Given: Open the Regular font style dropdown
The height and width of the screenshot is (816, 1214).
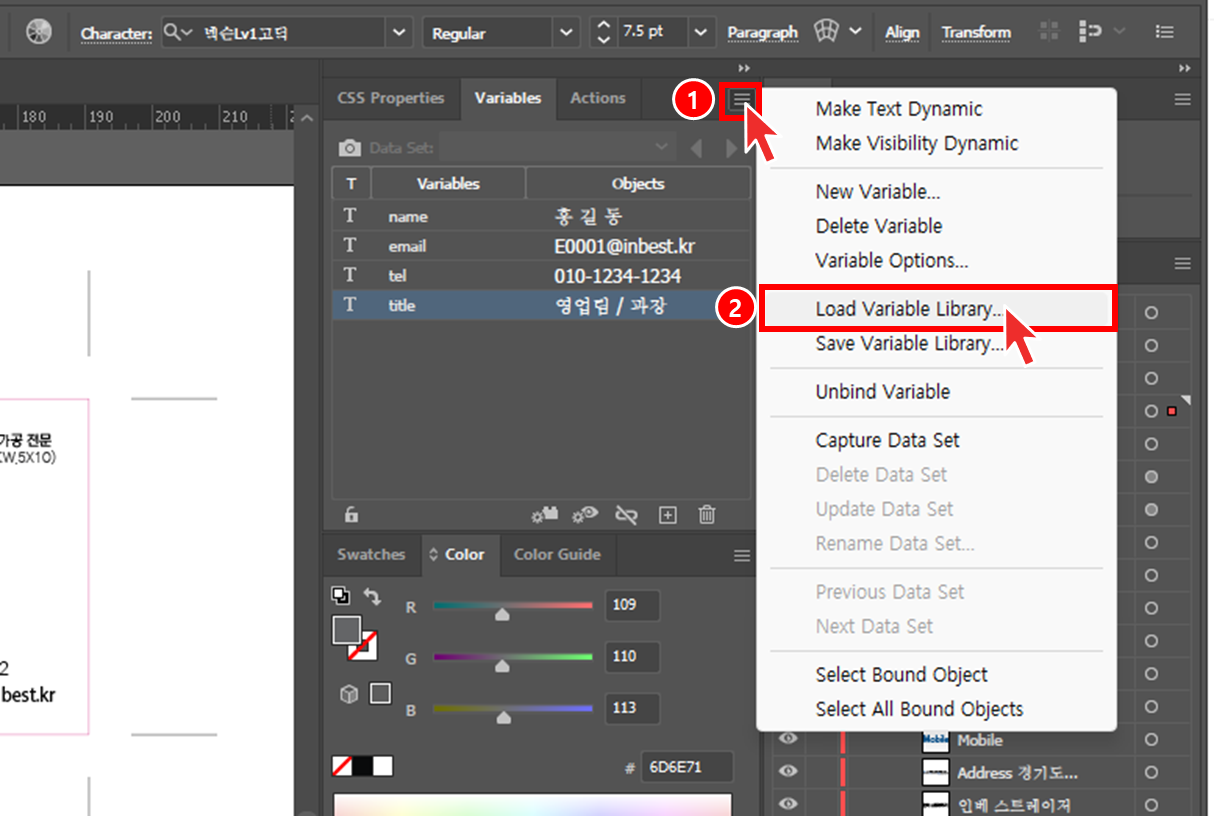Looking at the screenshot, I should pyautogui.click(x=568, y=32).
